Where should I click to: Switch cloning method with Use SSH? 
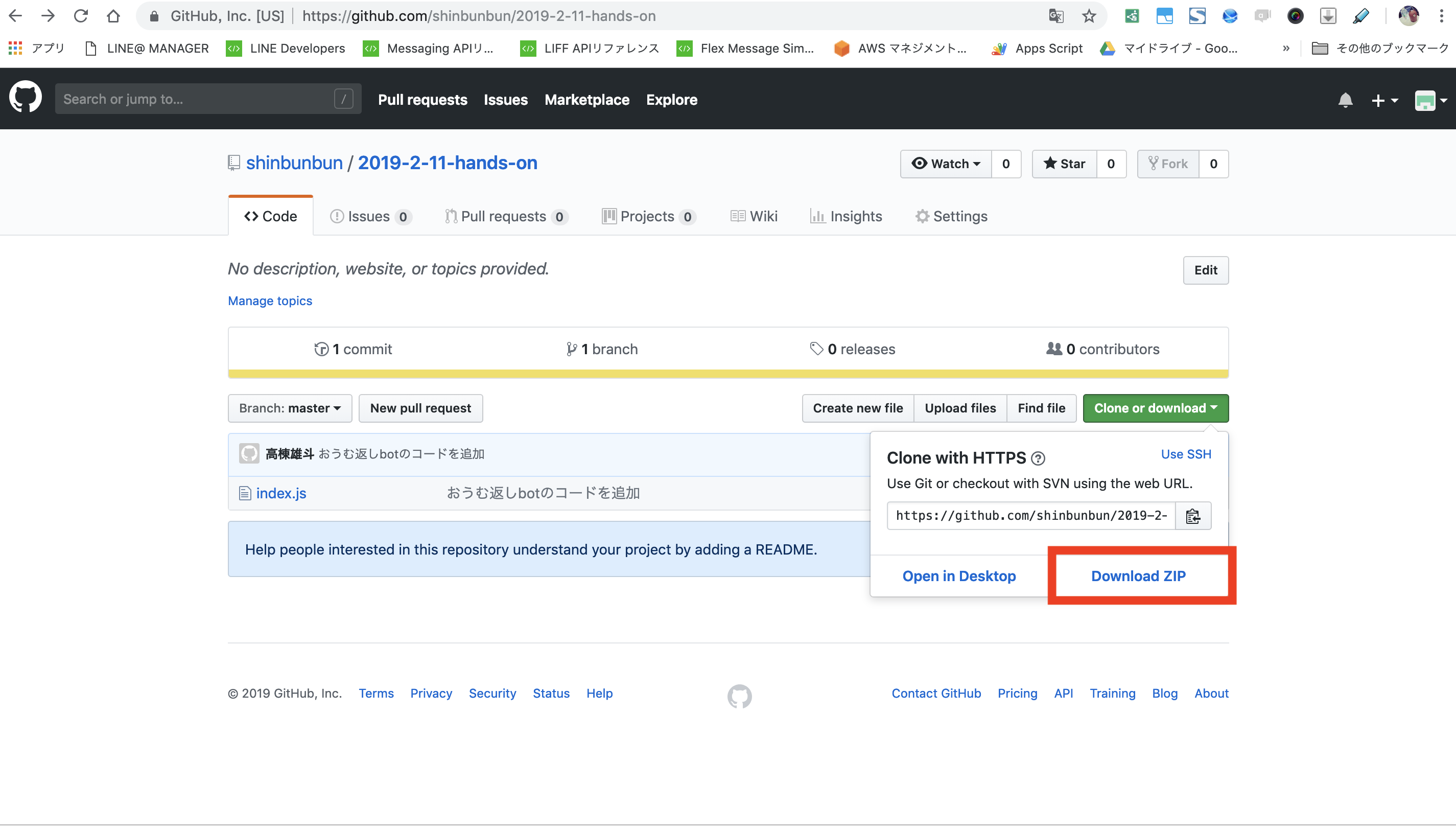pyautogui.click(x=1186, y=454)
